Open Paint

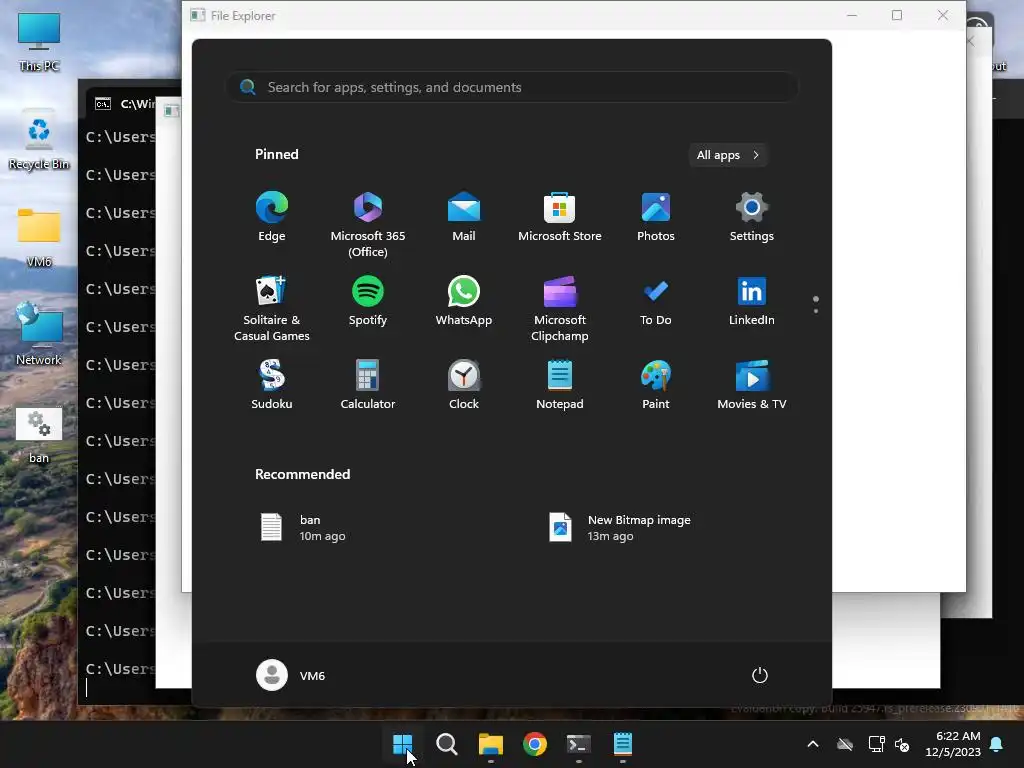pos(656,385)
